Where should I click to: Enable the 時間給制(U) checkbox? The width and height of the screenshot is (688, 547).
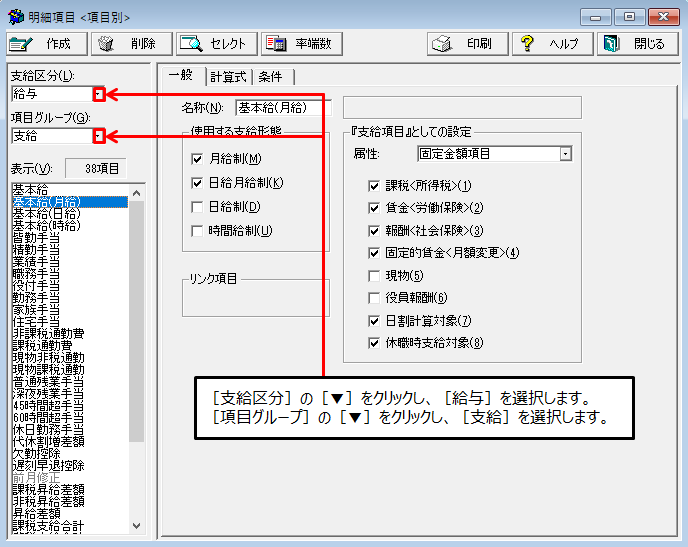point(197,231)
